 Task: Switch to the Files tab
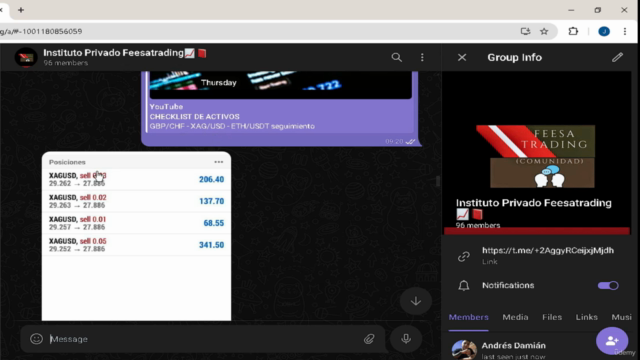[x=552, y=317]
